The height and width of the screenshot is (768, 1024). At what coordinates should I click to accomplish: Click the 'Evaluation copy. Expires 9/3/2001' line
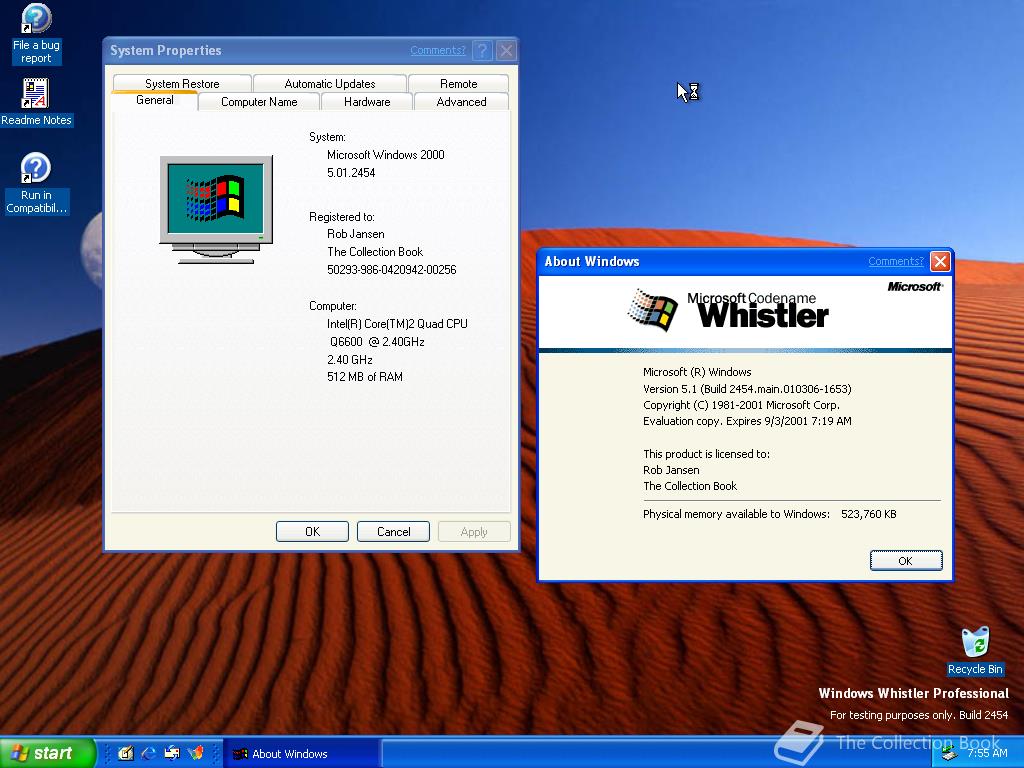point(747,421)
